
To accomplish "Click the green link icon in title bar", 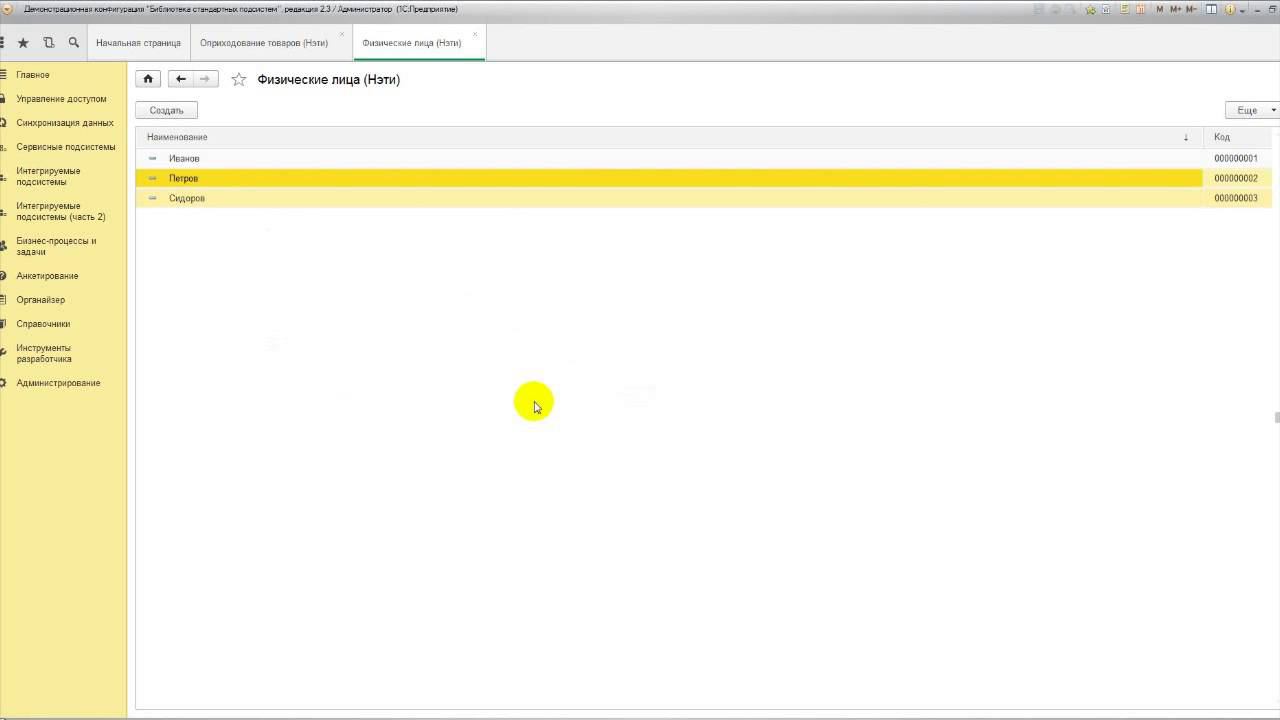I will coord(1091,9).
